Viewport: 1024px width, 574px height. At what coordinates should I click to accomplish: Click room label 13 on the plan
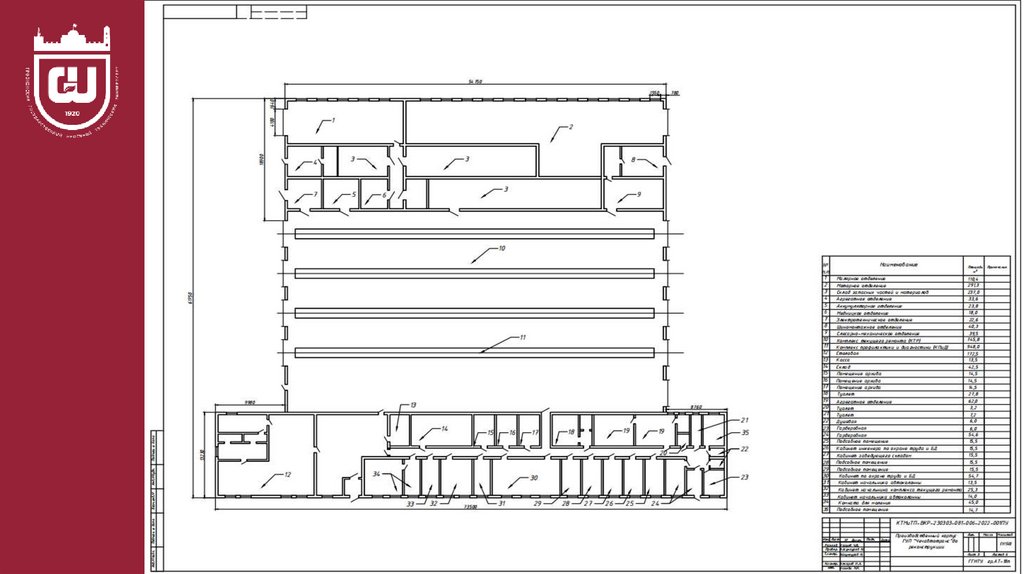(x=413, y=406)
